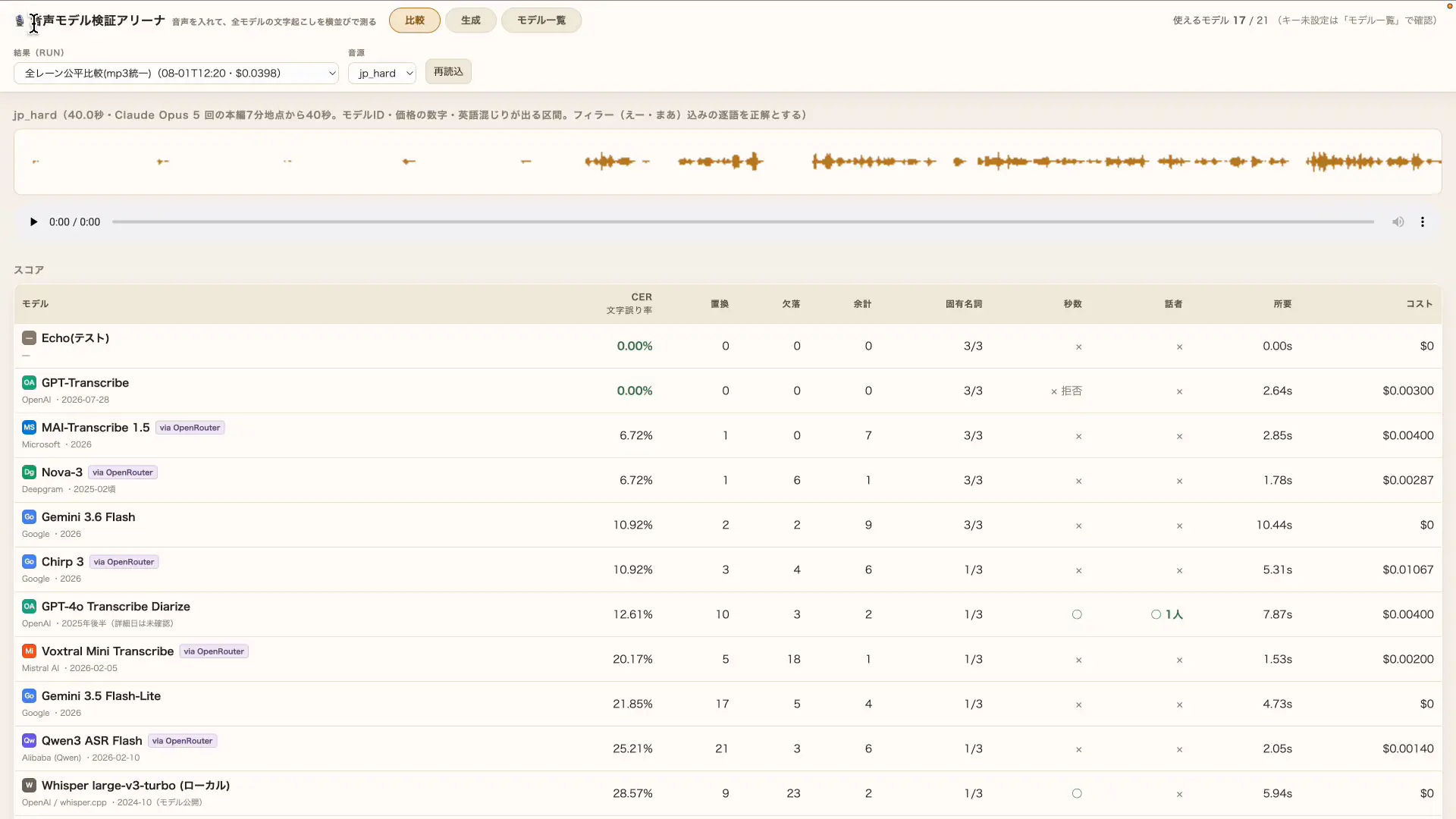
Task: Click the via OpenRouter badge on Chirp 3
Action: (124, 562)
